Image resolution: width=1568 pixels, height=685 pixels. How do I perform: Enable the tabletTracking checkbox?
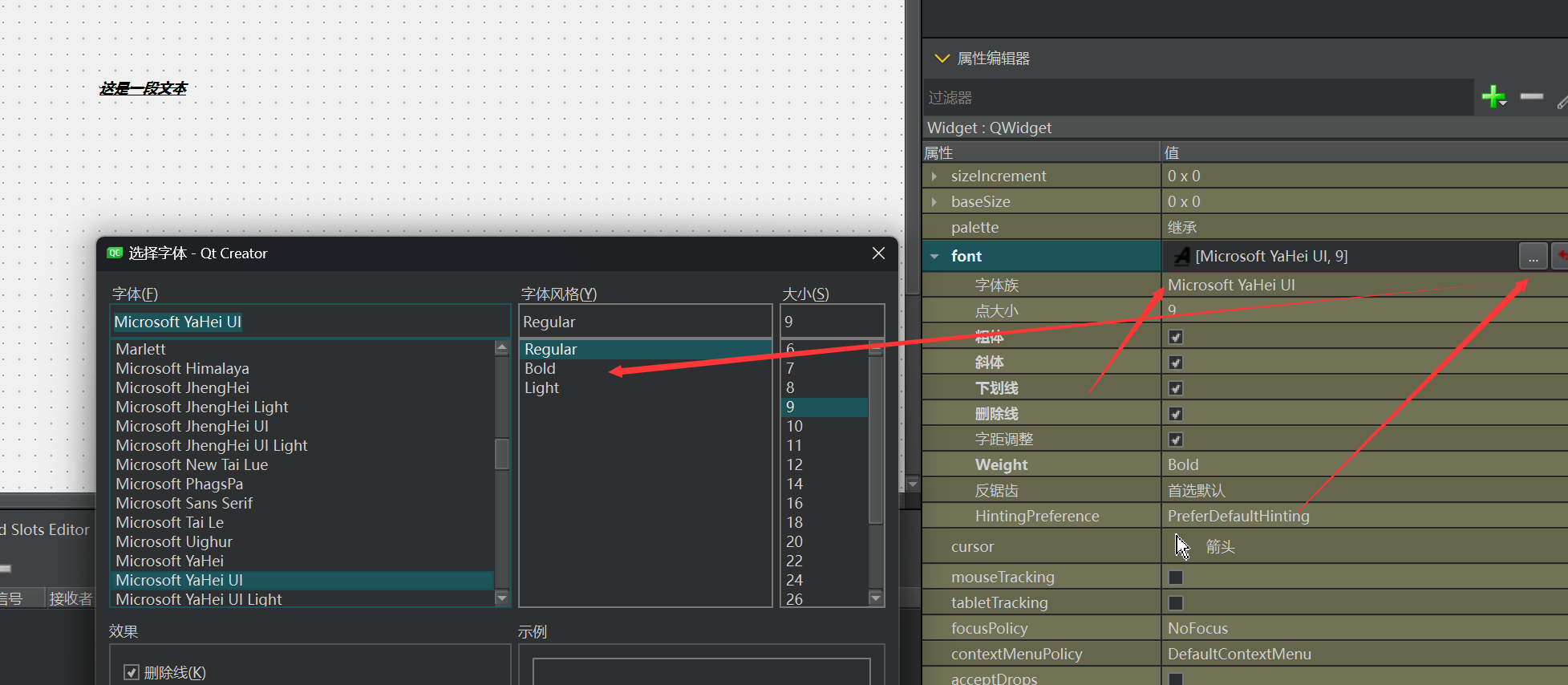(x=1176, y=603)
